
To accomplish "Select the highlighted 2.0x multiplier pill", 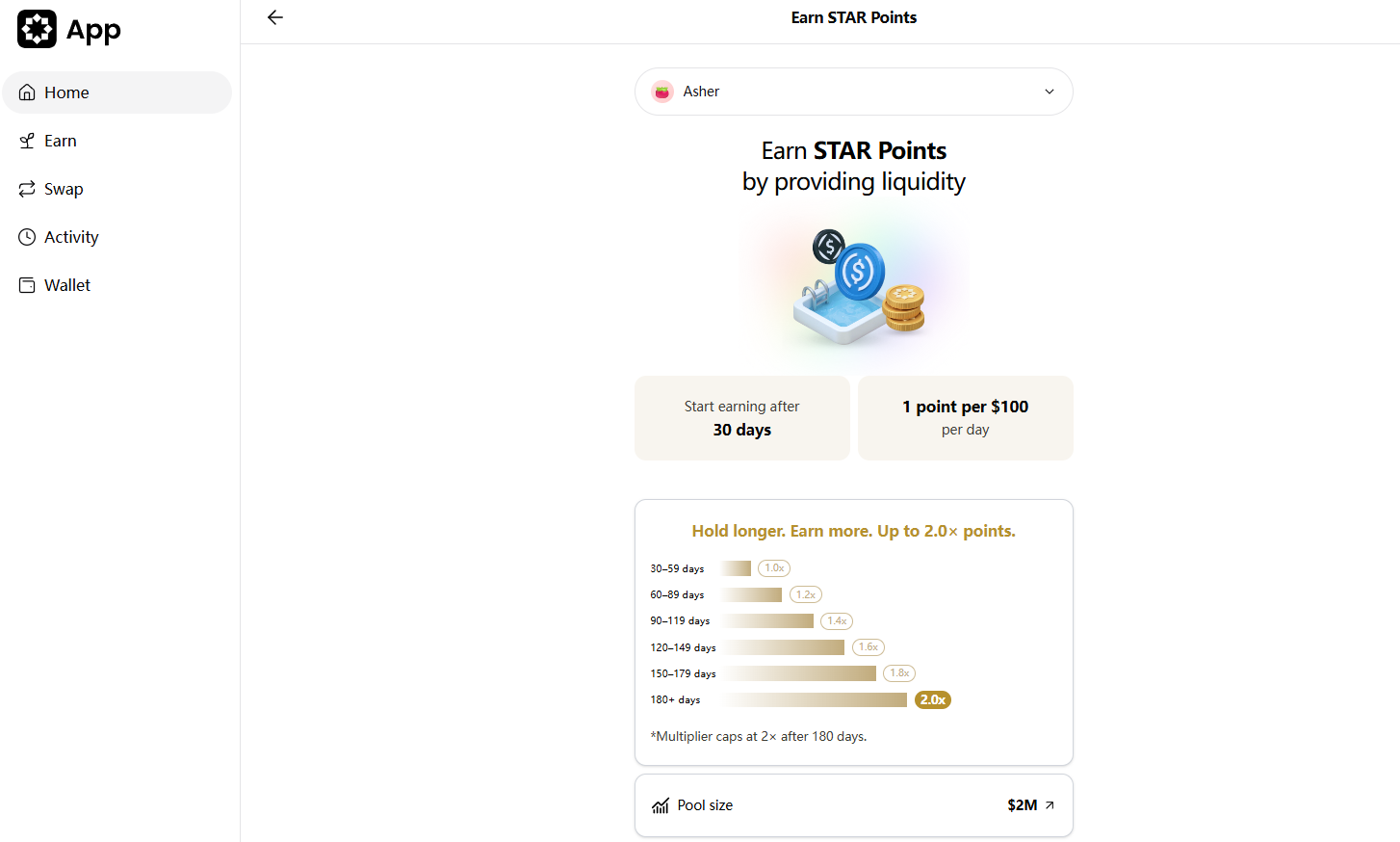I will [x=932, y=699].
